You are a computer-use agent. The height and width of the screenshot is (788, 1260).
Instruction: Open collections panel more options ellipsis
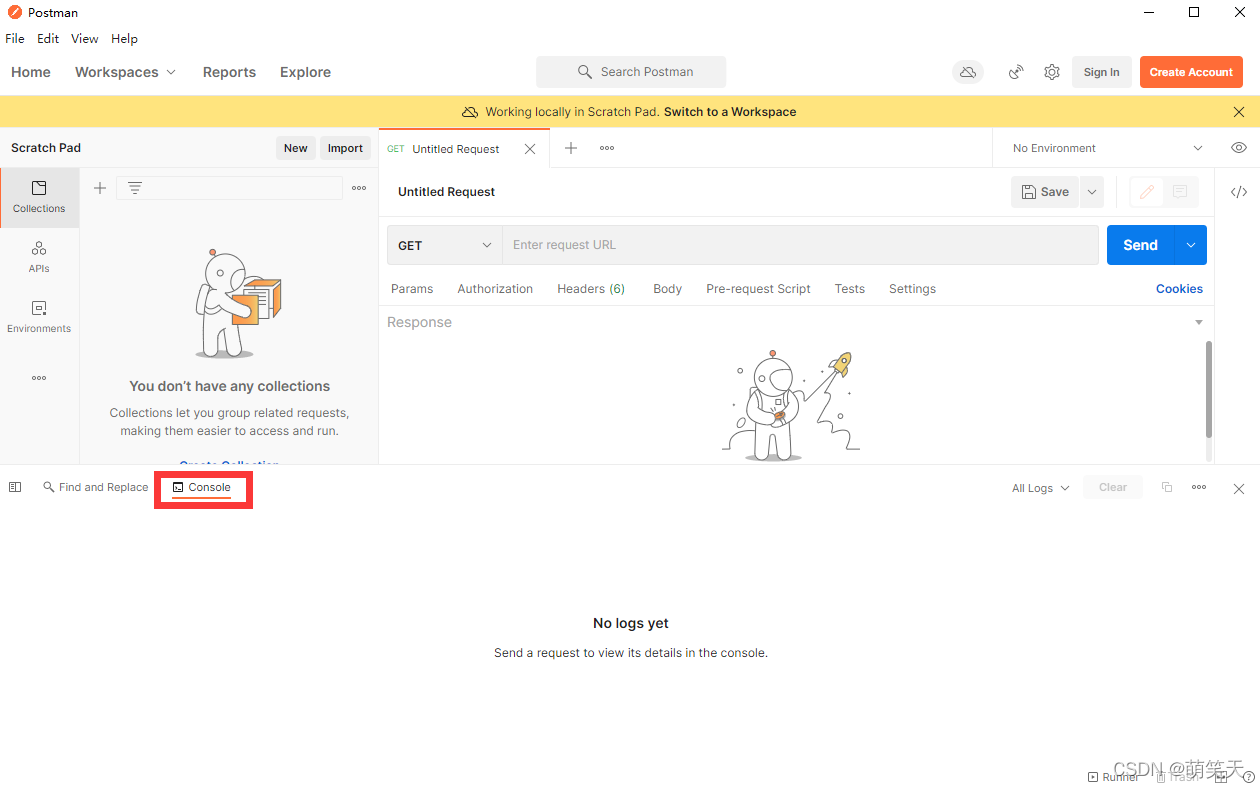tap(359, 188)
